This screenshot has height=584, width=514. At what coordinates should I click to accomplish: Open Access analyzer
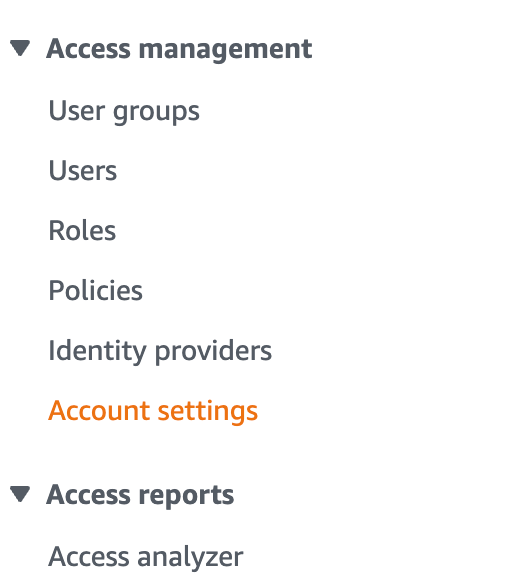pyautogui.click(x=146, y=557)
